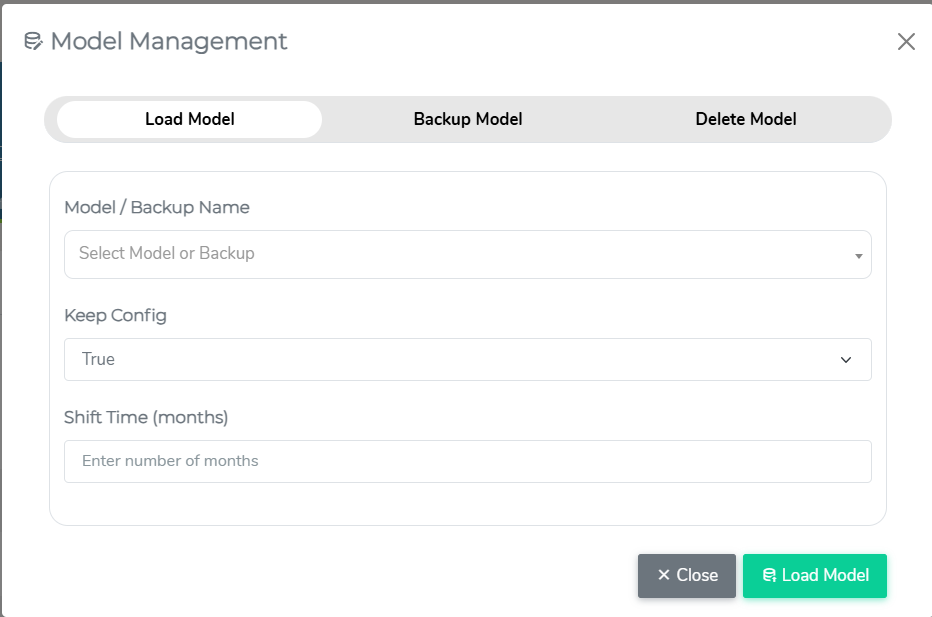Click the database icon inside Load Model button
Screen dimensions: 932x617
pos(769,575)
